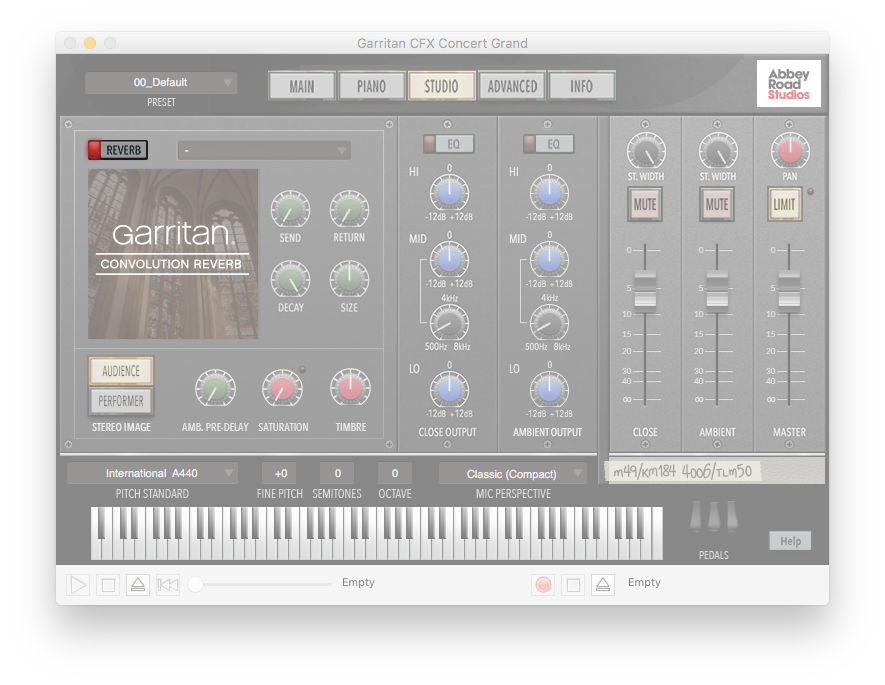The width and height of the screenshot is (885, 685).
Task: Click the TIMBRE knob
Action: tap(351, 389)
